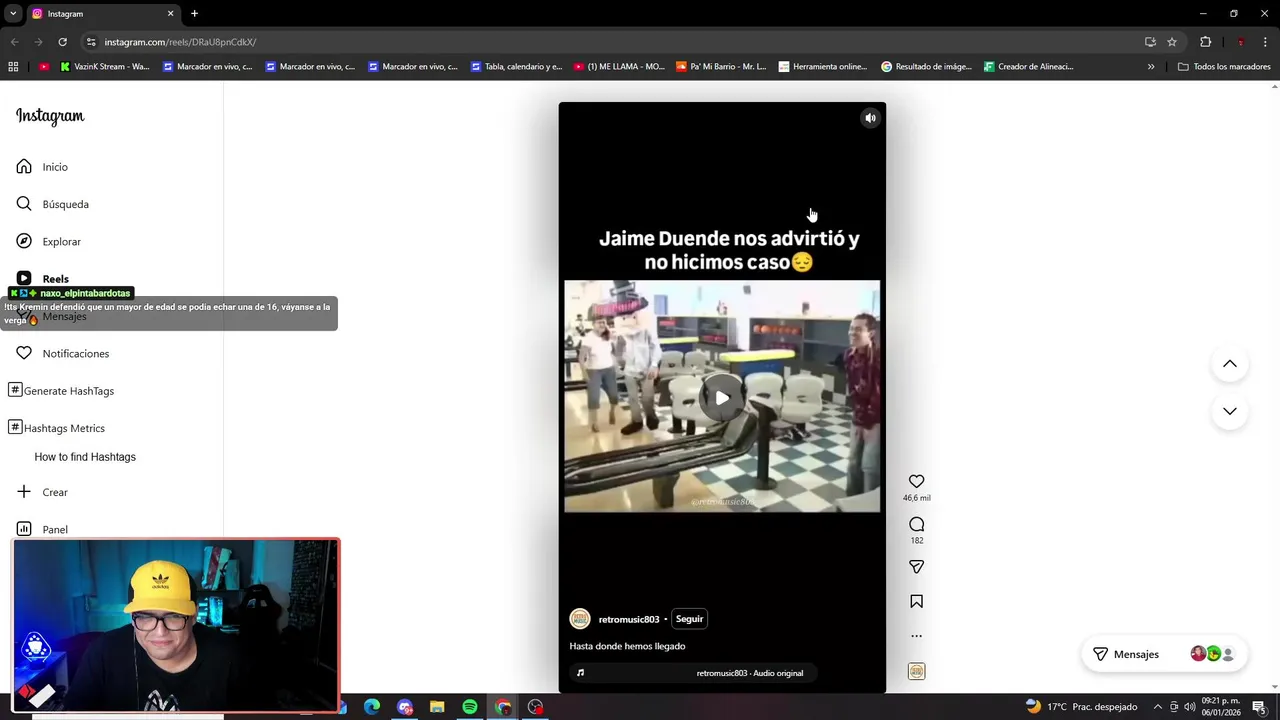
Task: Go to the previous reel with up arrow
Action: [x=1230, y=364]
